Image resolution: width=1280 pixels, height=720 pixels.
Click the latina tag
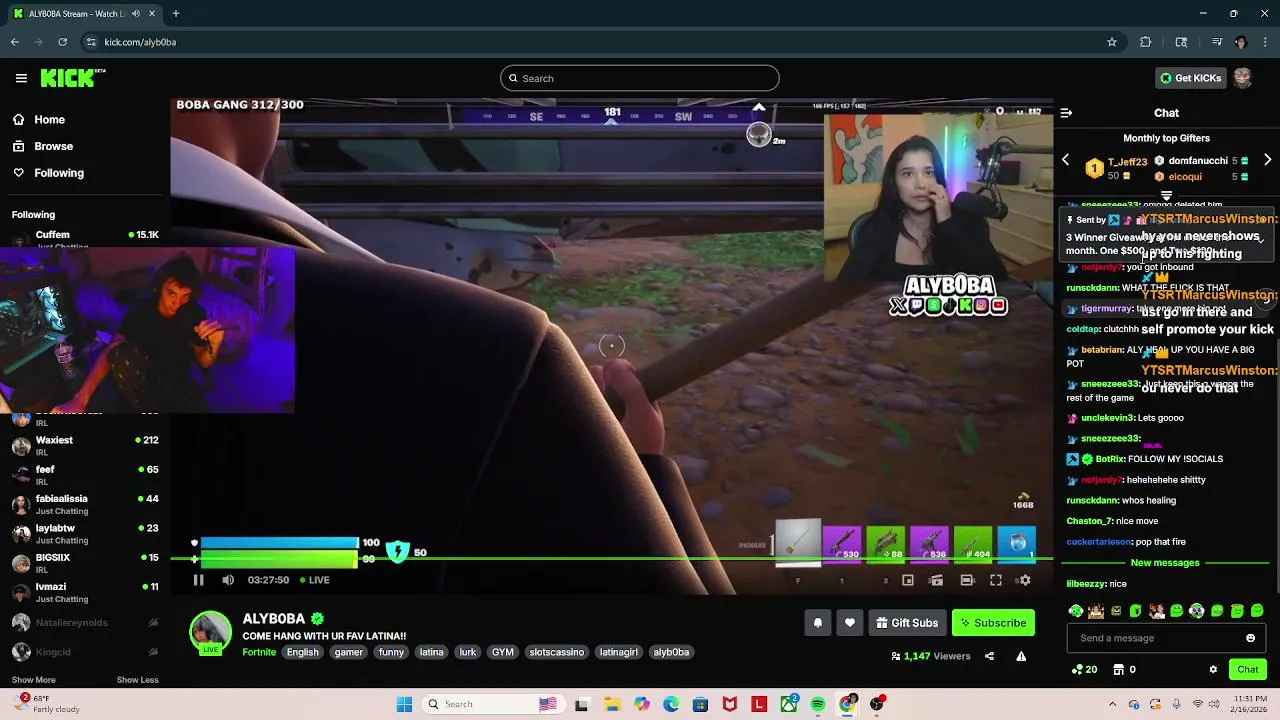point(431,652)
